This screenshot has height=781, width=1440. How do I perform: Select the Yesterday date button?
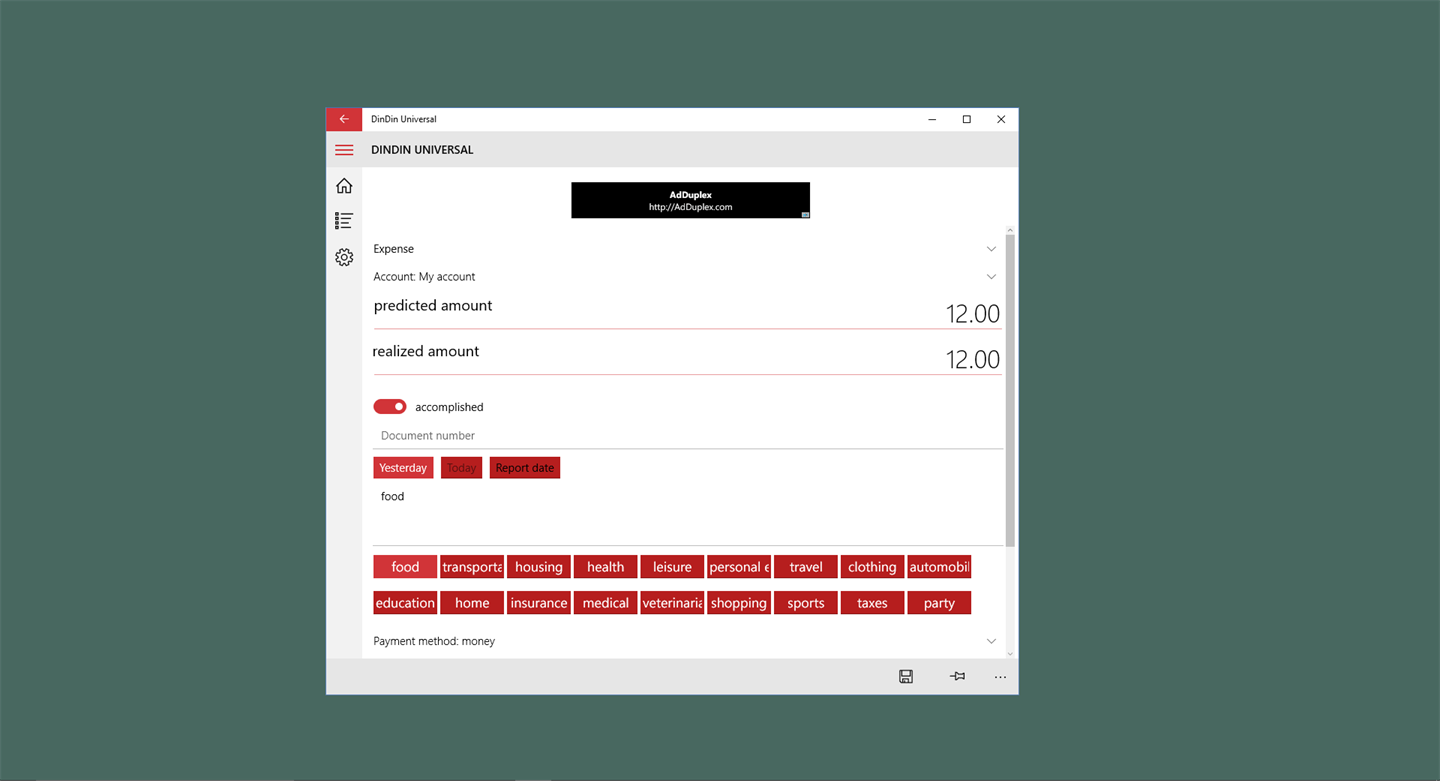[403, 468]
